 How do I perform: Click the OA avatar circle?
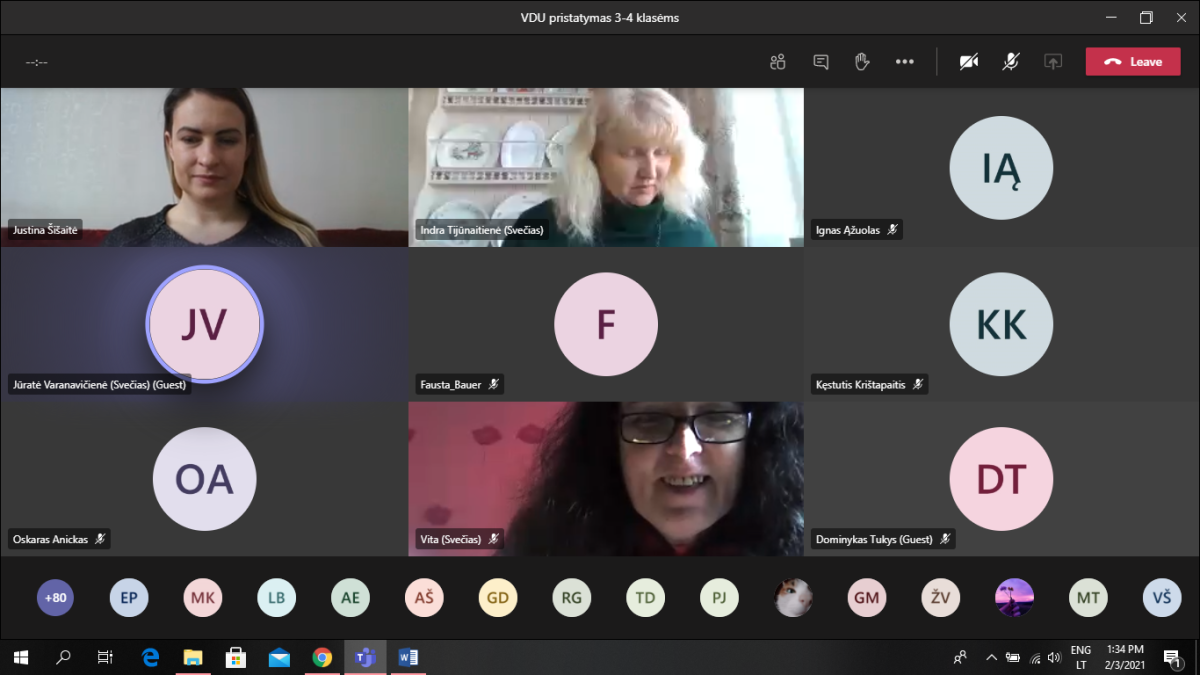pos(205,479)
